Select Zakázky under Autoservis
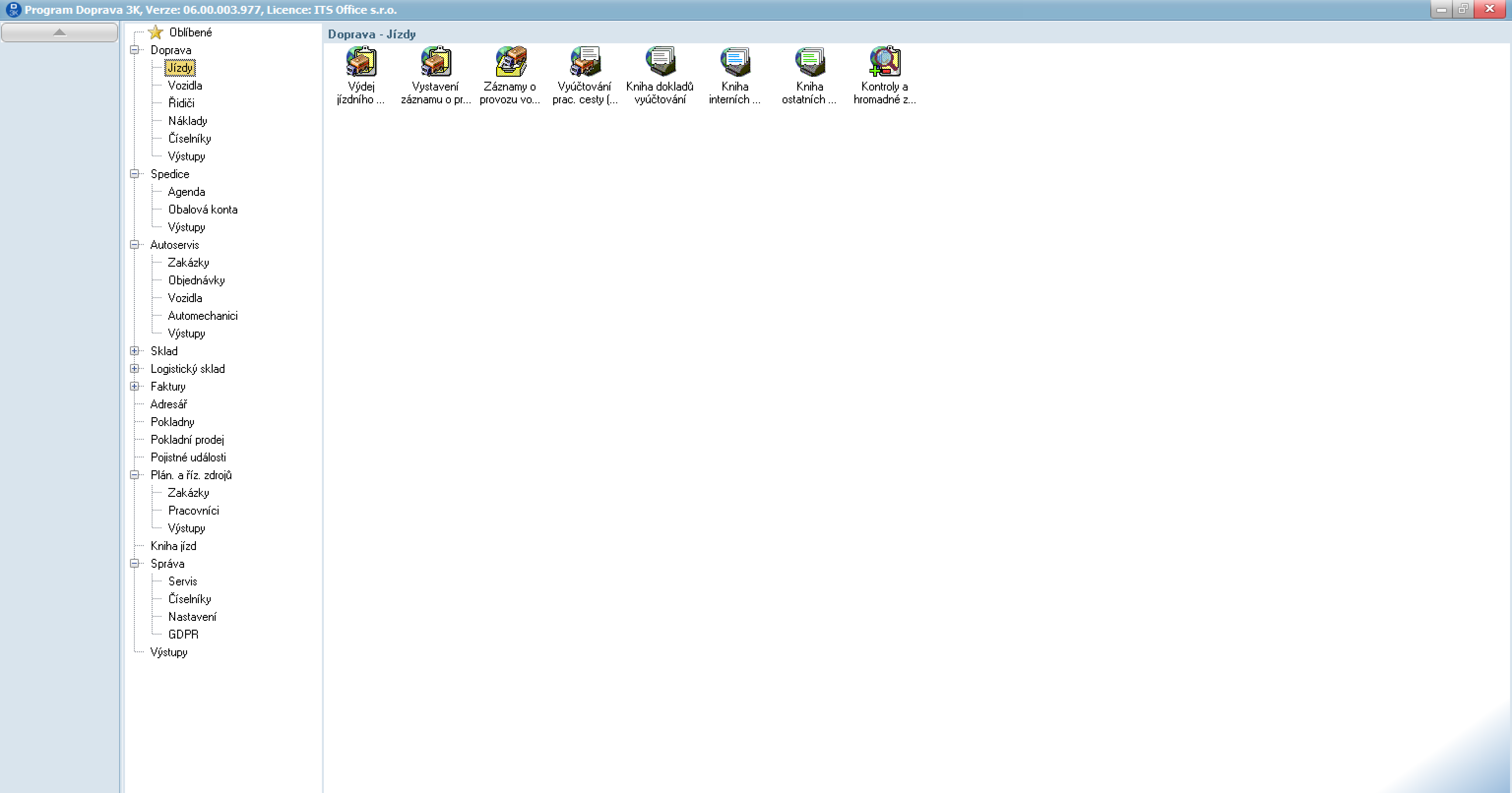 tap(188, 263)
